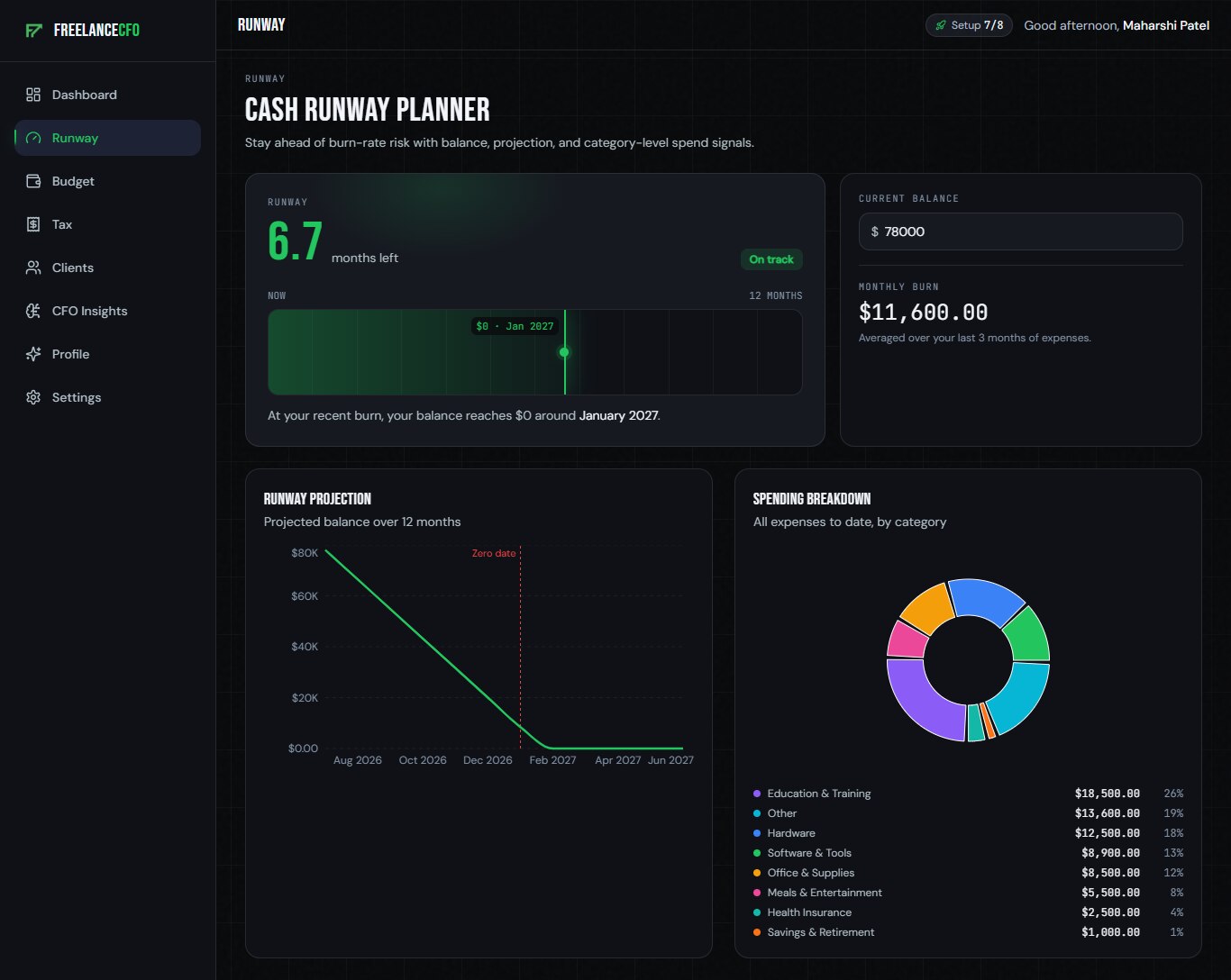Click the 26% percentage value

tap(1173, 794)
